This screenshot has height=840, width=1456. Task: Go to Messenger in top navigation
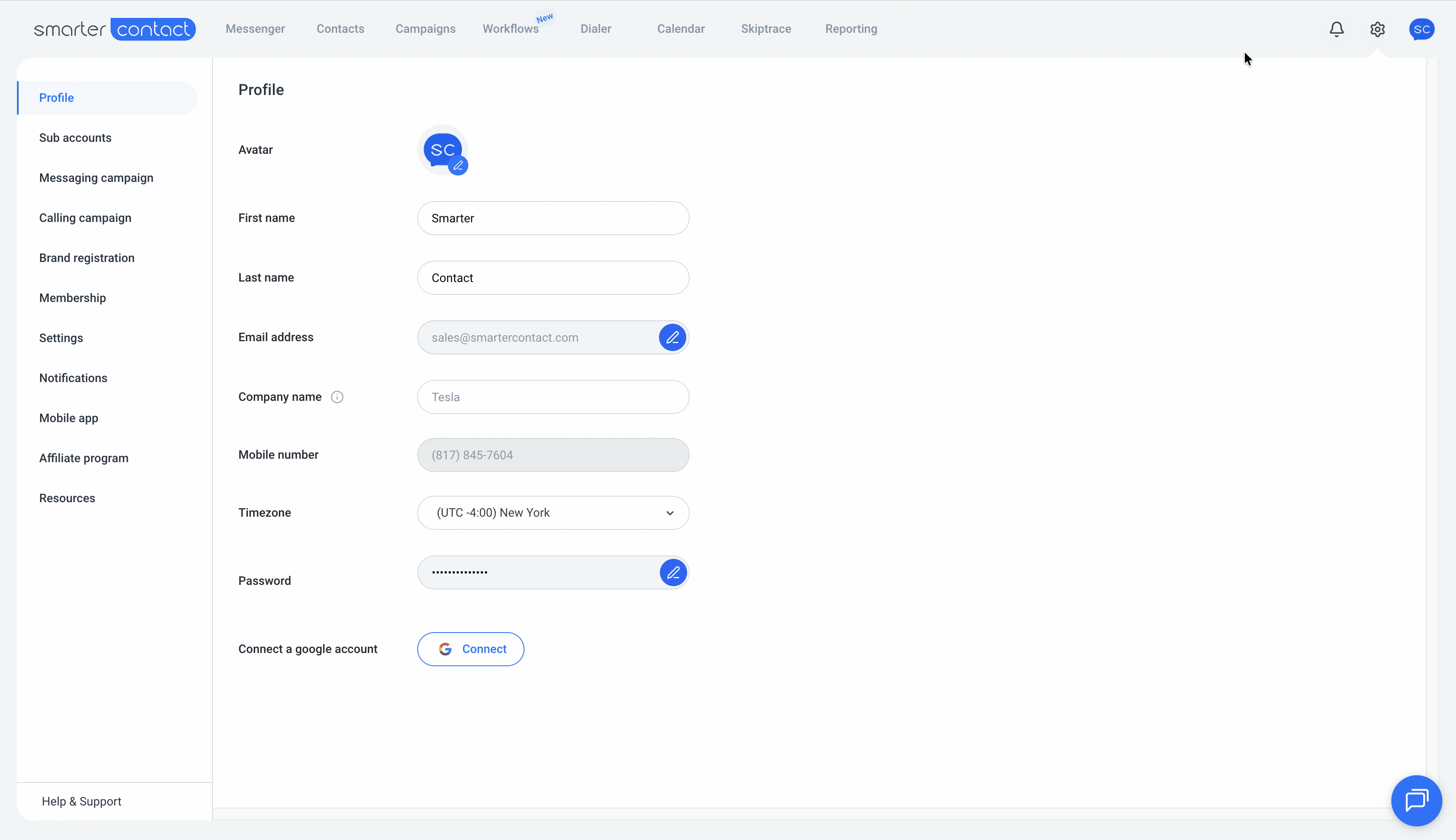coord(255,29)
